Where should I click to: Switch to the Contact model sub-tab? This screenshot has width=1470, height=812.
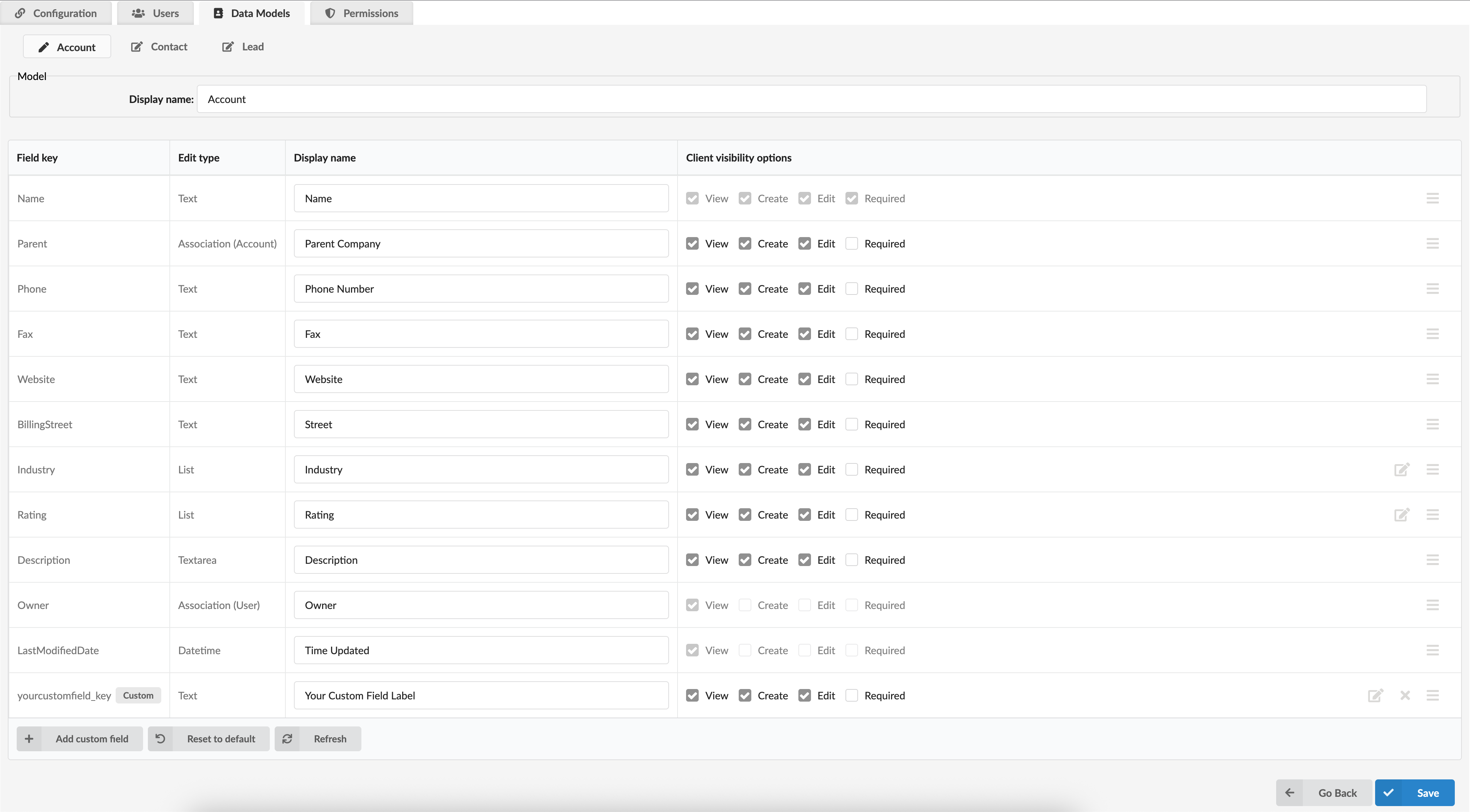159,47
